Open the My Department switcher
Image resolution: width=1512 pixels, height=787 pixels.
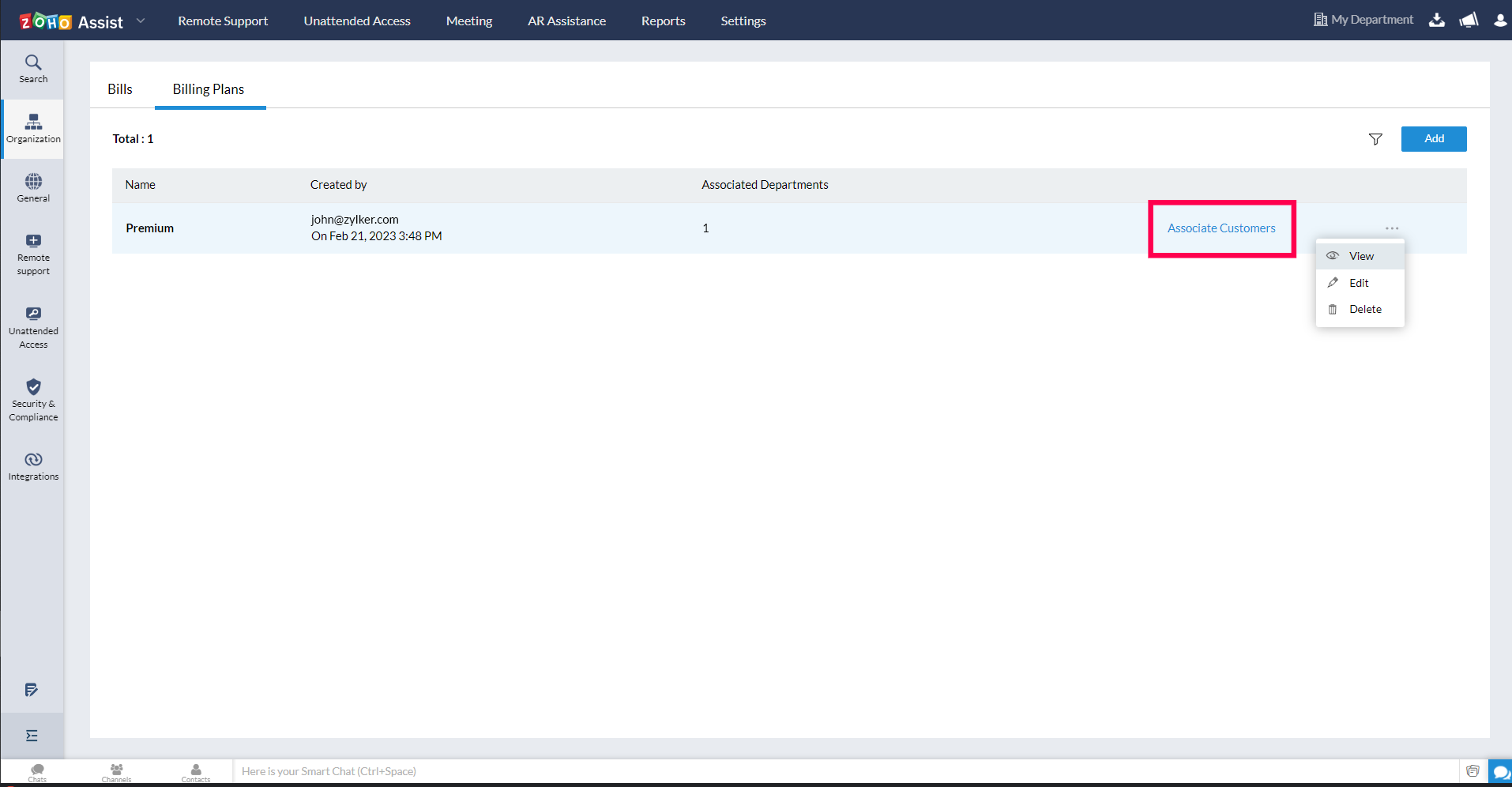(1363, 20)
